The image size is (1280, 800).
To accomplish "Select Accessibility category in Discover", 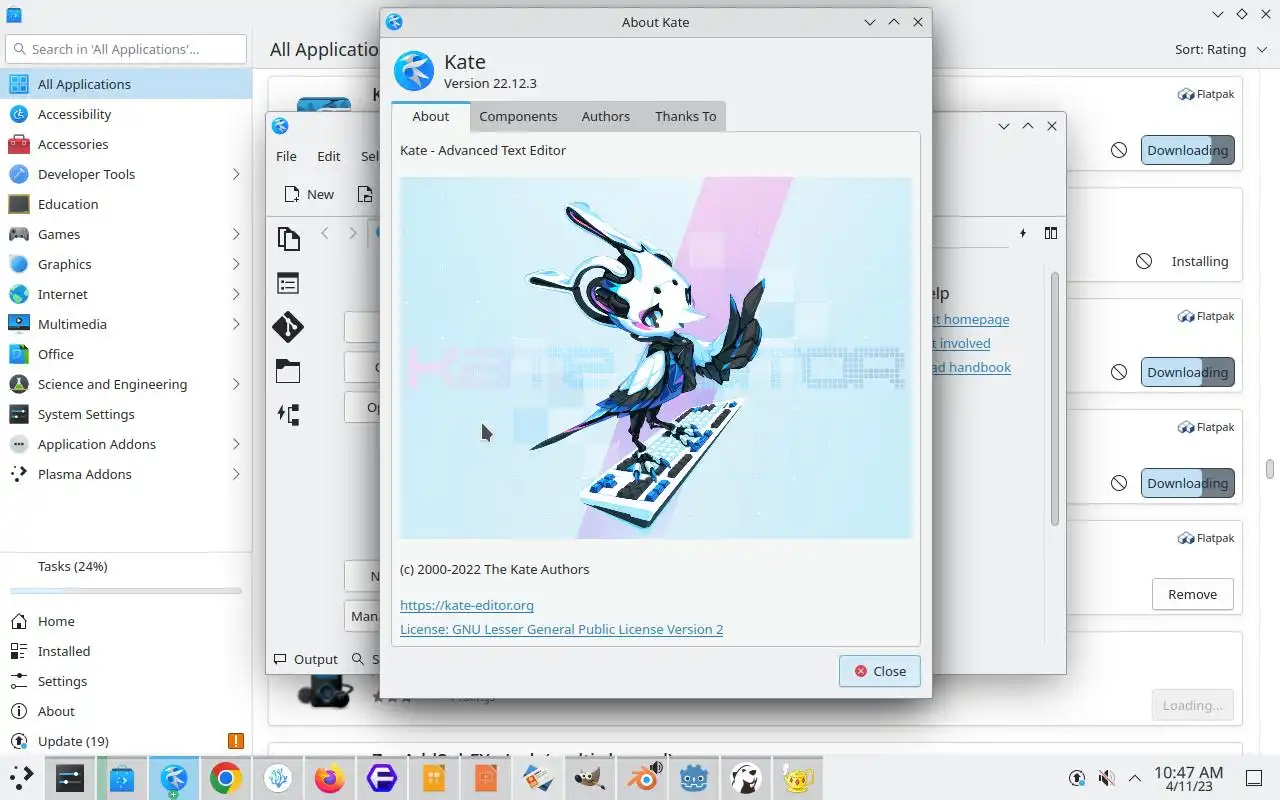I will click(x=126, y=114).
